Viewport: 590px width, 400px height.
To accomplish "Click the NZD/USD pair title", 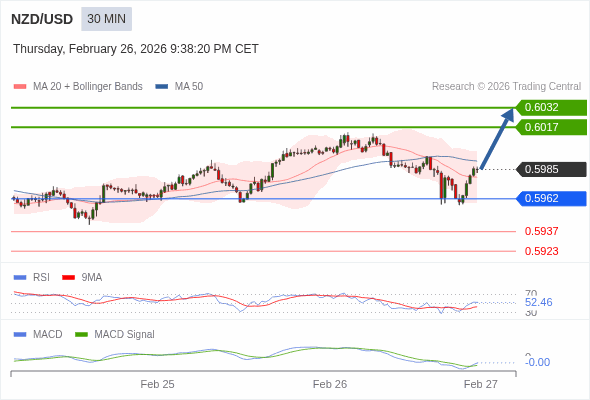I will pyautogui.click(x=42, y=19).
